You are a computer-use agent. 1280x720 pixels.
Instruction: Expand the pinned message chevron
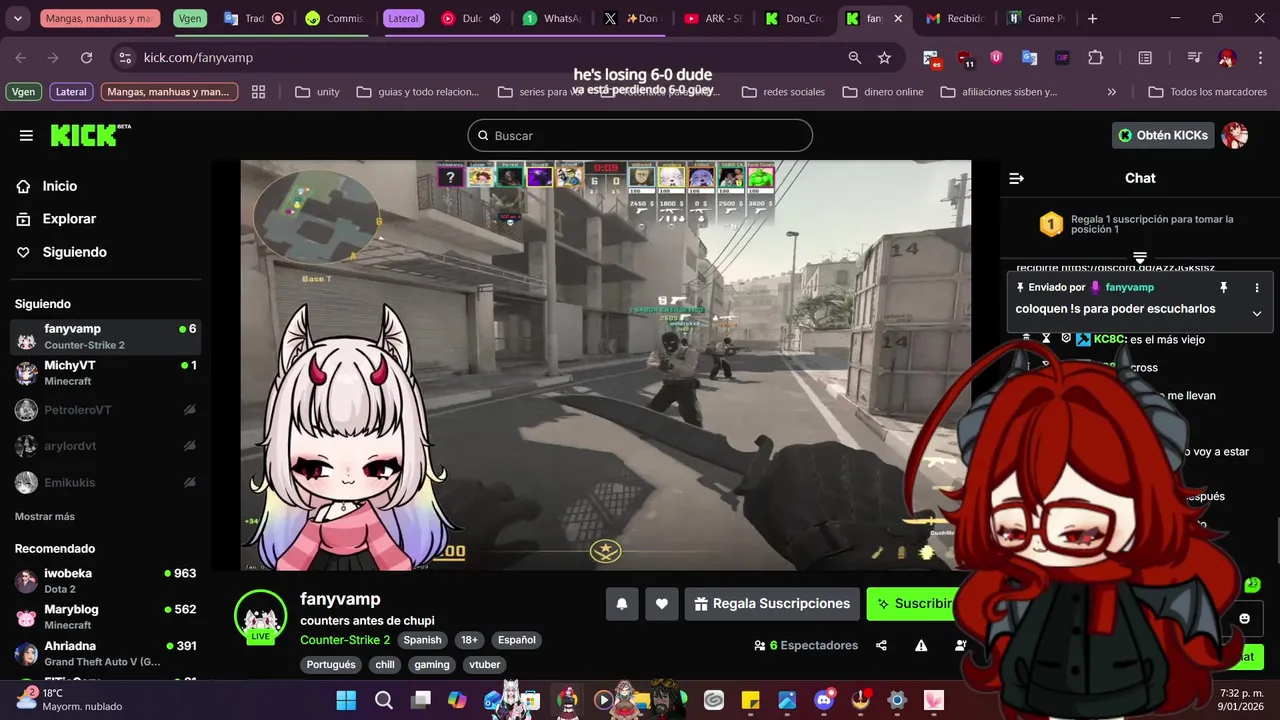[x=1257, y=313]
